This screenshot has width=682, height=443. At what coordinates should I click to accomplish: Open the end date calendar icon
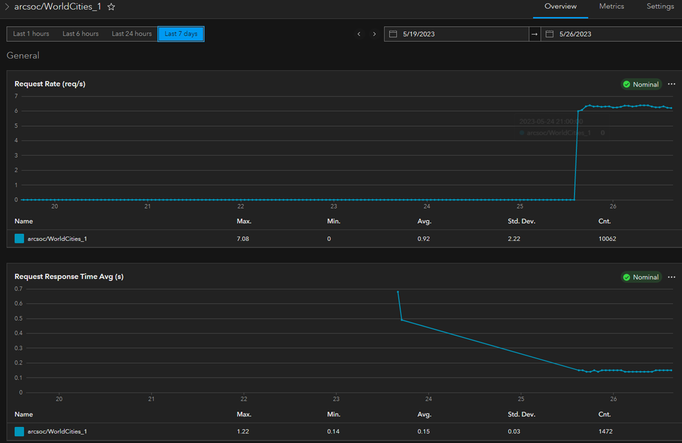tap(549, 34)
